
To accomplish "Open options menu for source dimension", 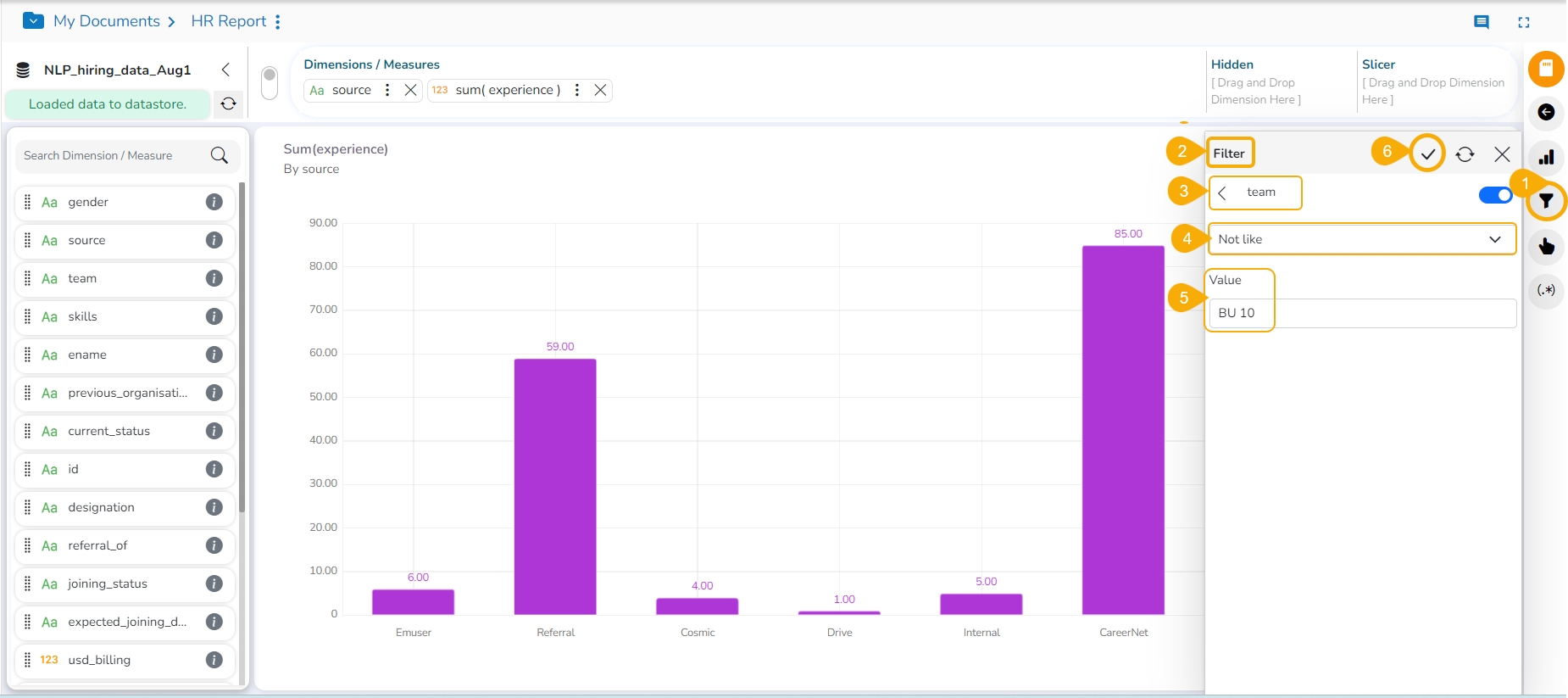I will pos(387,90).
